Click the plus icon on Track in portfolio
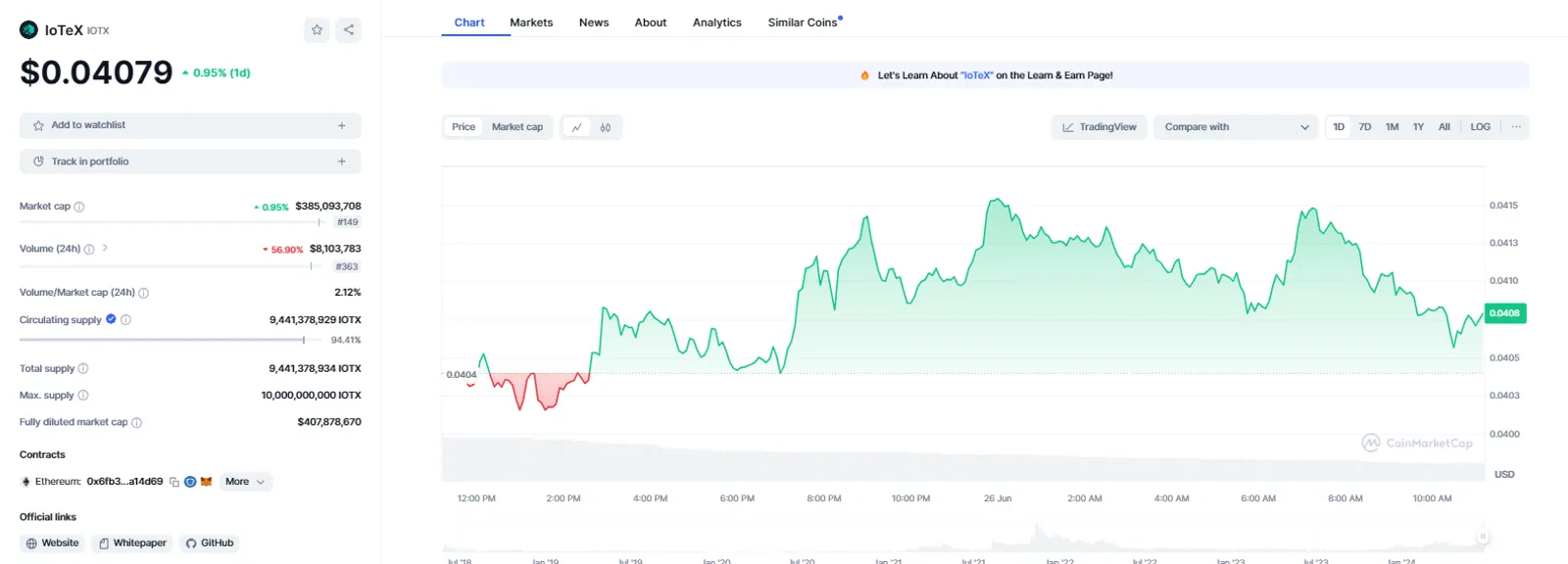This screenshot has height=564, width=1568. click(x=342, y=162)
